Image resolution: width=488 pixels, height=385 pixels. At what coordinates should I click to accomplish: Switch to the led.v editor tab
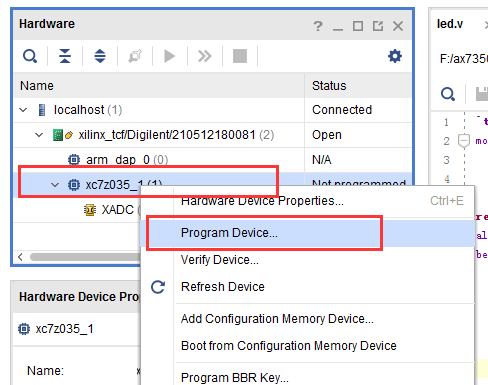coord(450,24)
